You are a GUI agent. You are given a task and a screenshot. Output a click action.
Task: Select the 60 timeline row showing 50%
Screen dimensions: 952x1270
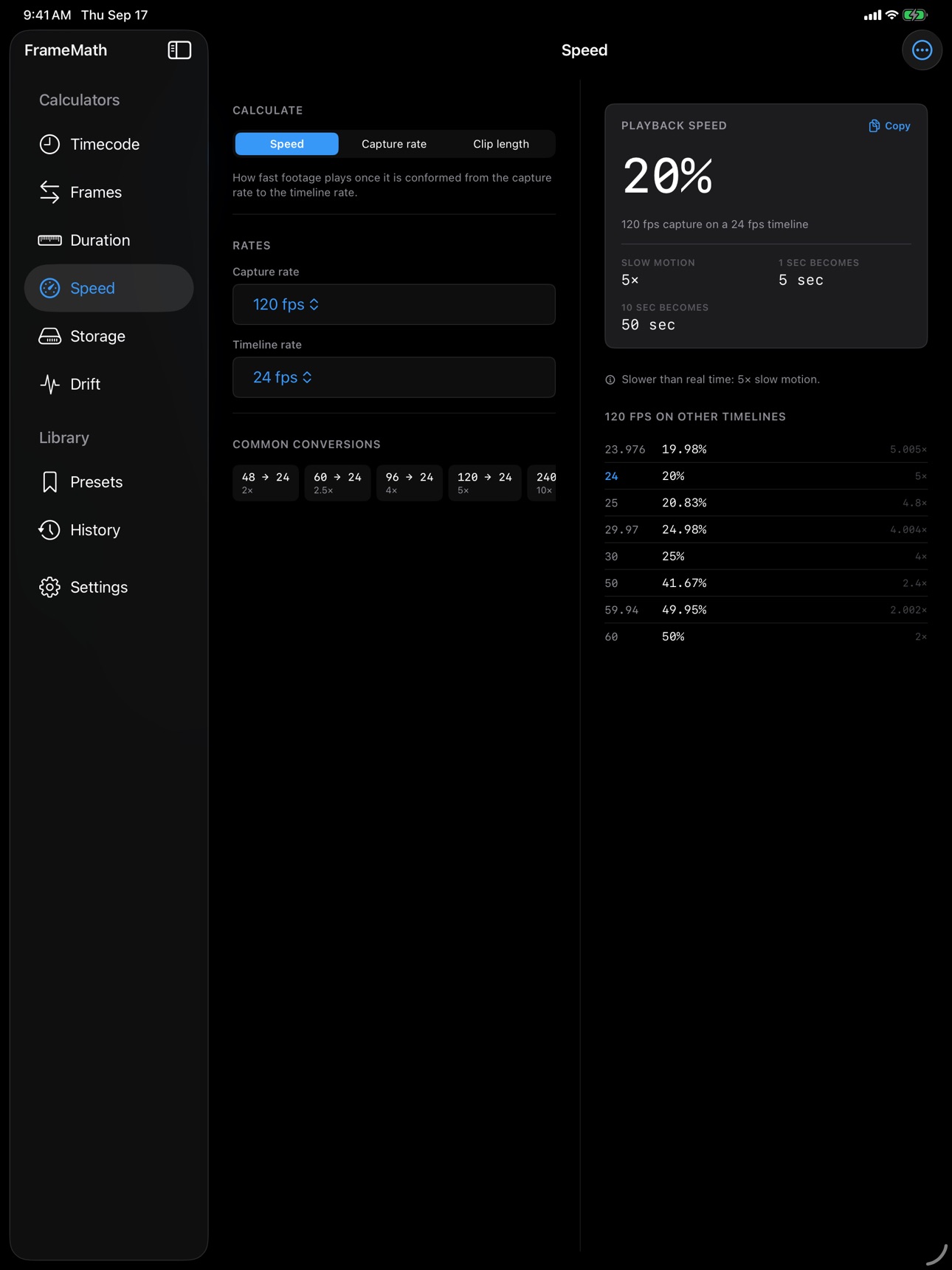click(766, 636)
